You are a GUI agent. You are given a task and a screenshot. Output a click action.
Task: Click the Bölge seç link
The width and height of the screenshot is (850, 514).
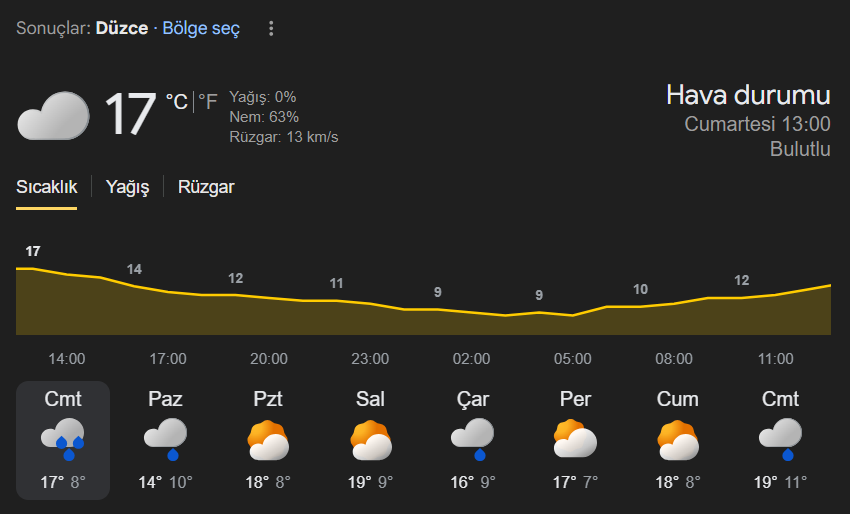pos(201,29)
